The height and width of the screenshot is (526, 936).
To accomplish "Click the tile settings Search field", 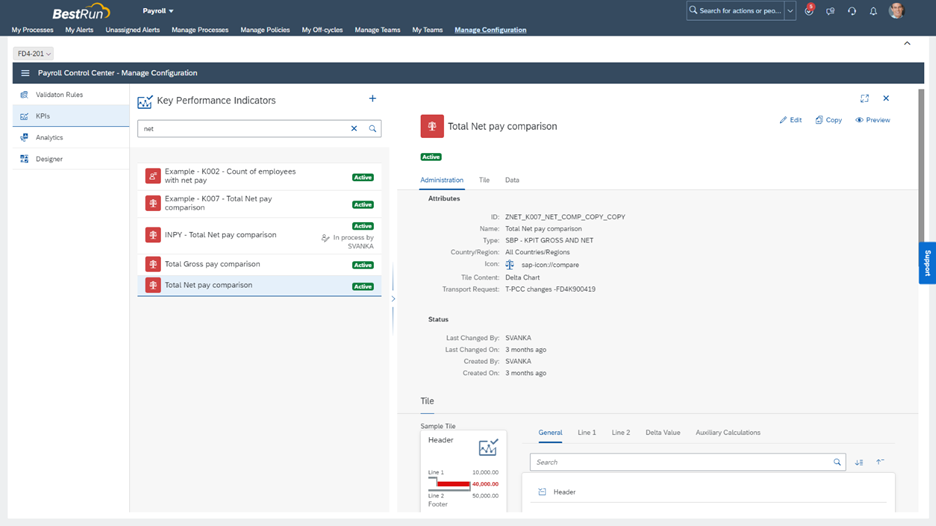I will [x=682, y=462].
